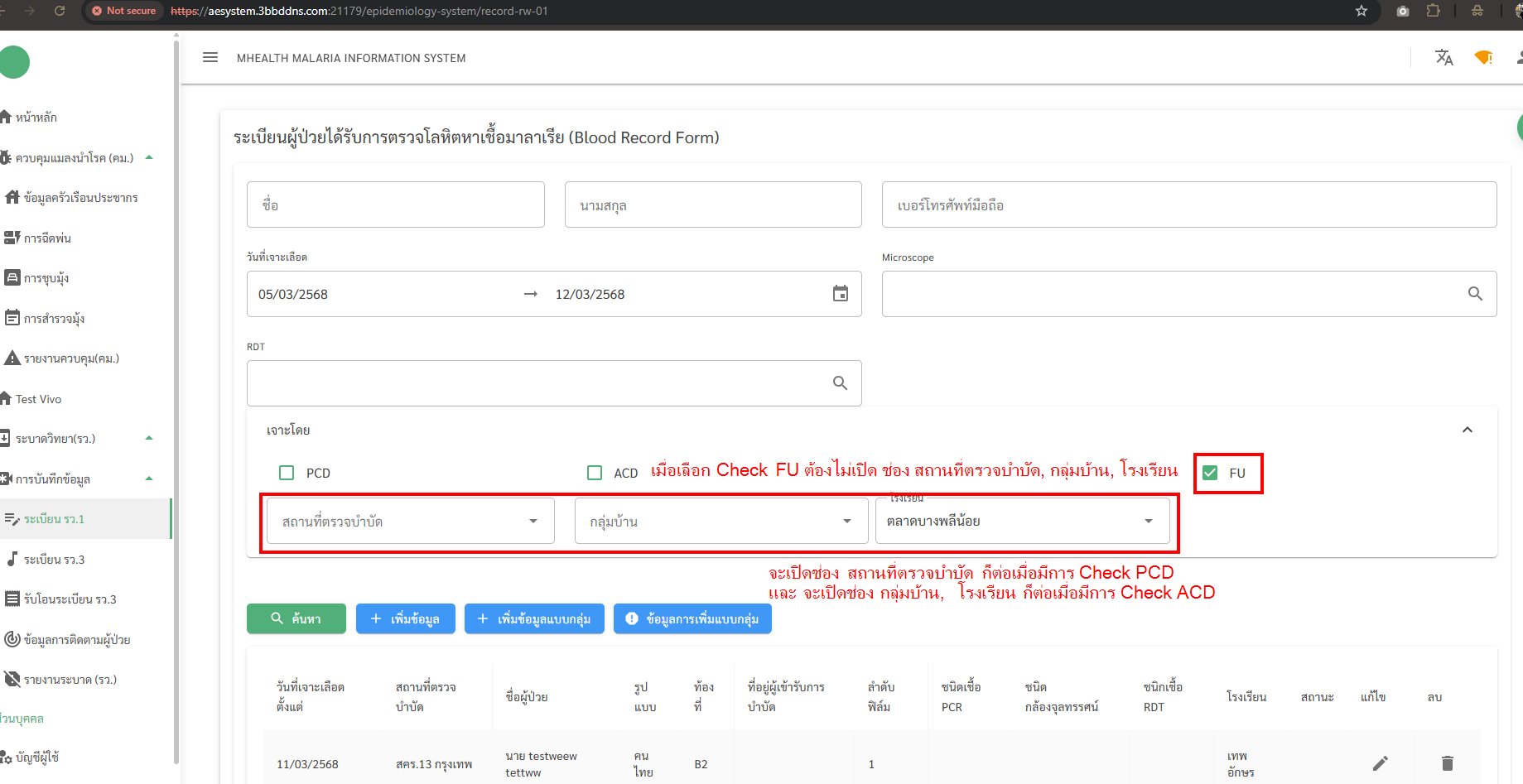Click the เพิ่มข้อมูลแบบกลุ่ม button
The image size is (1523, 784).
pyautogui.click(x=533, y=618)
